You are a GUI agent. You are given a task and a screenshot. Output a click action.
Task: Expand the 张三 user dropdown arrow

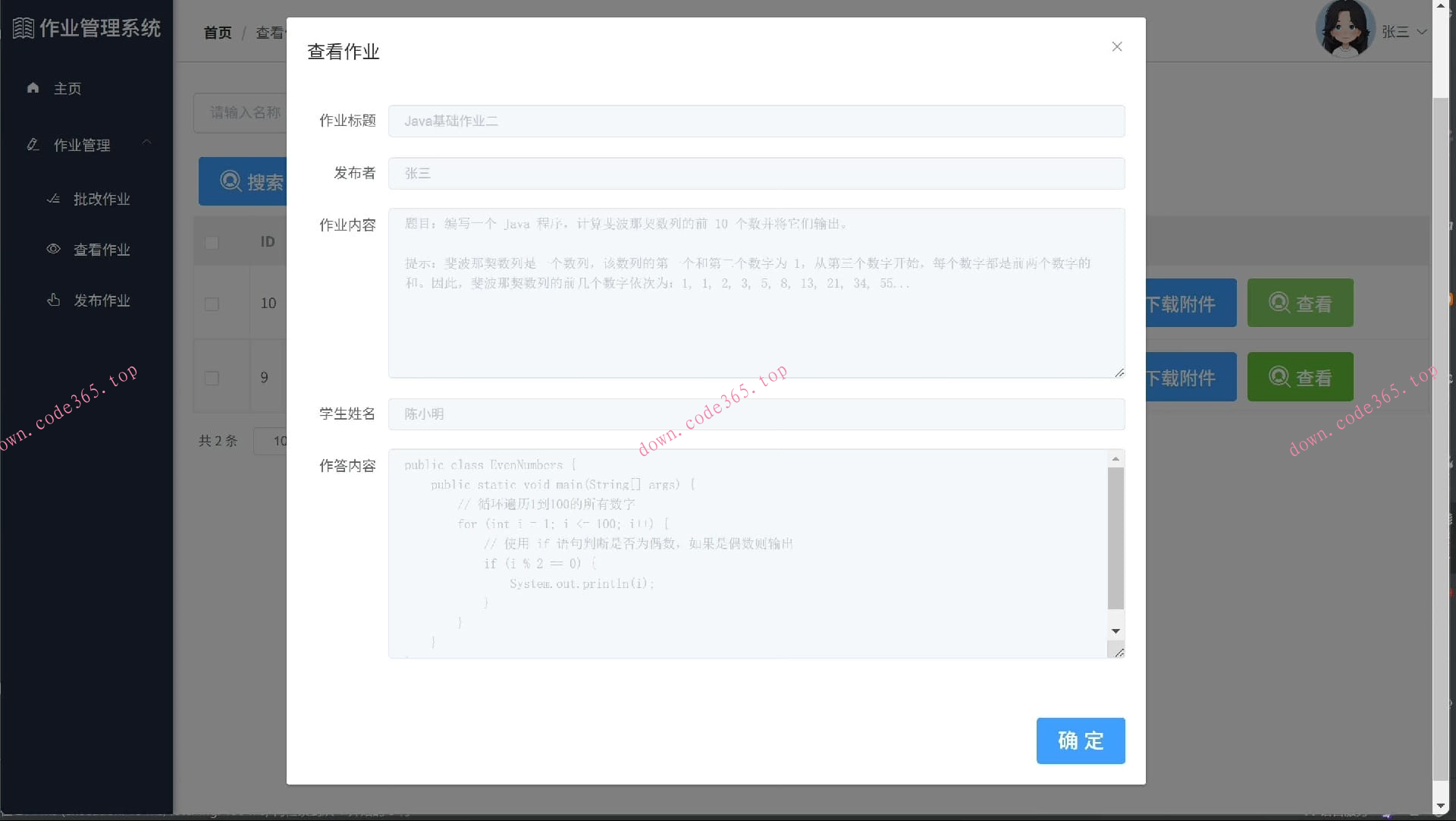pyautogui.click(x=1422, y=32)
